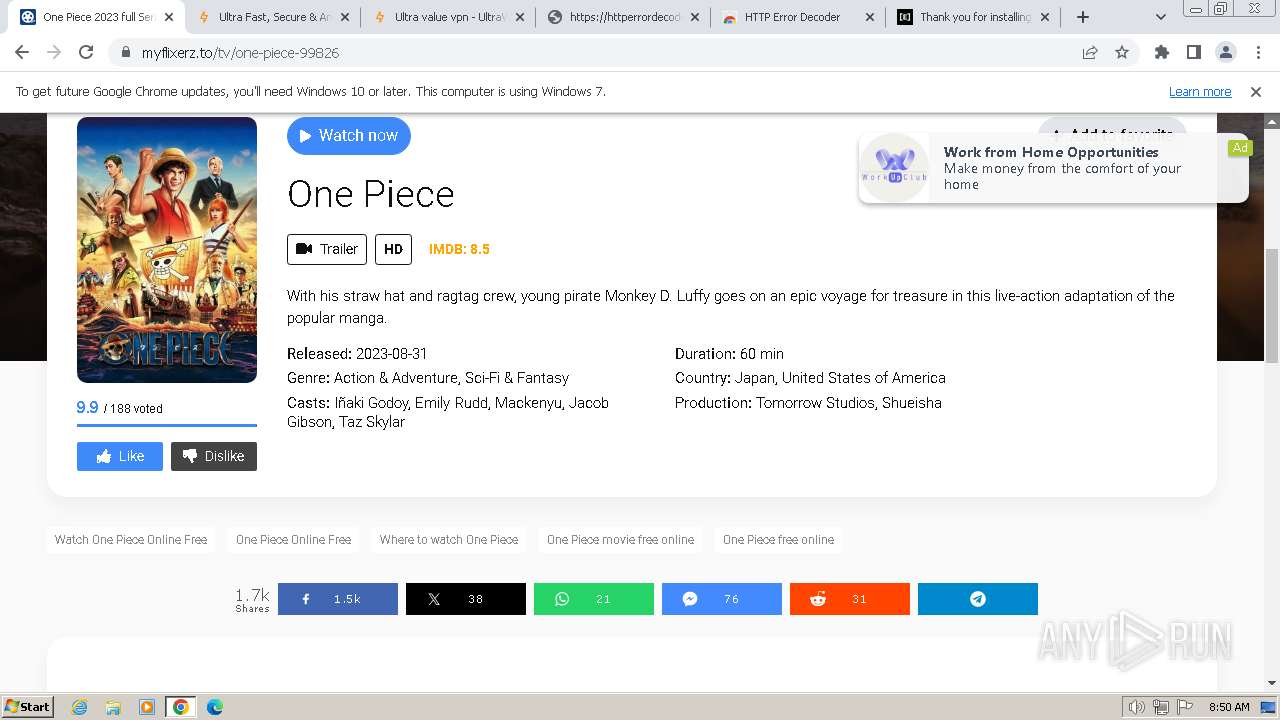The height and width of the screenshot is (720, 1280).
Task: Click the taskbar clock showing 8:50 AM
Action: [x=1229, y=707]
